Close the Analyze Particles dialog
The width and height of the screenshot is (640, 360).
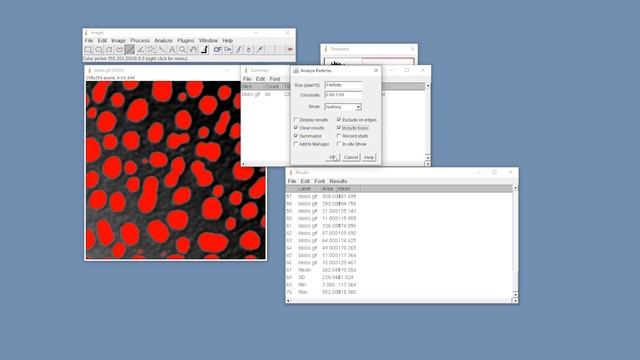click(376, 71)
